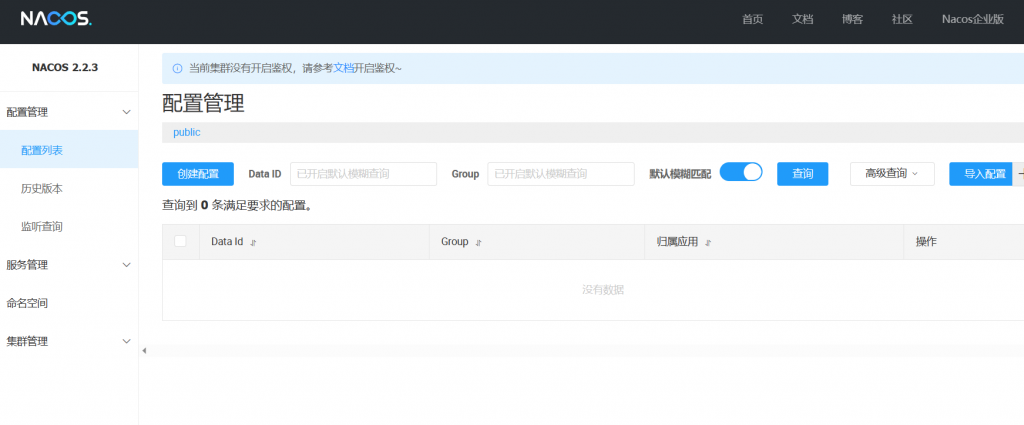Go to 命名空间 in the sidebar
The height and width of the screenshot is (425, 1024).
tap(28, 303)
